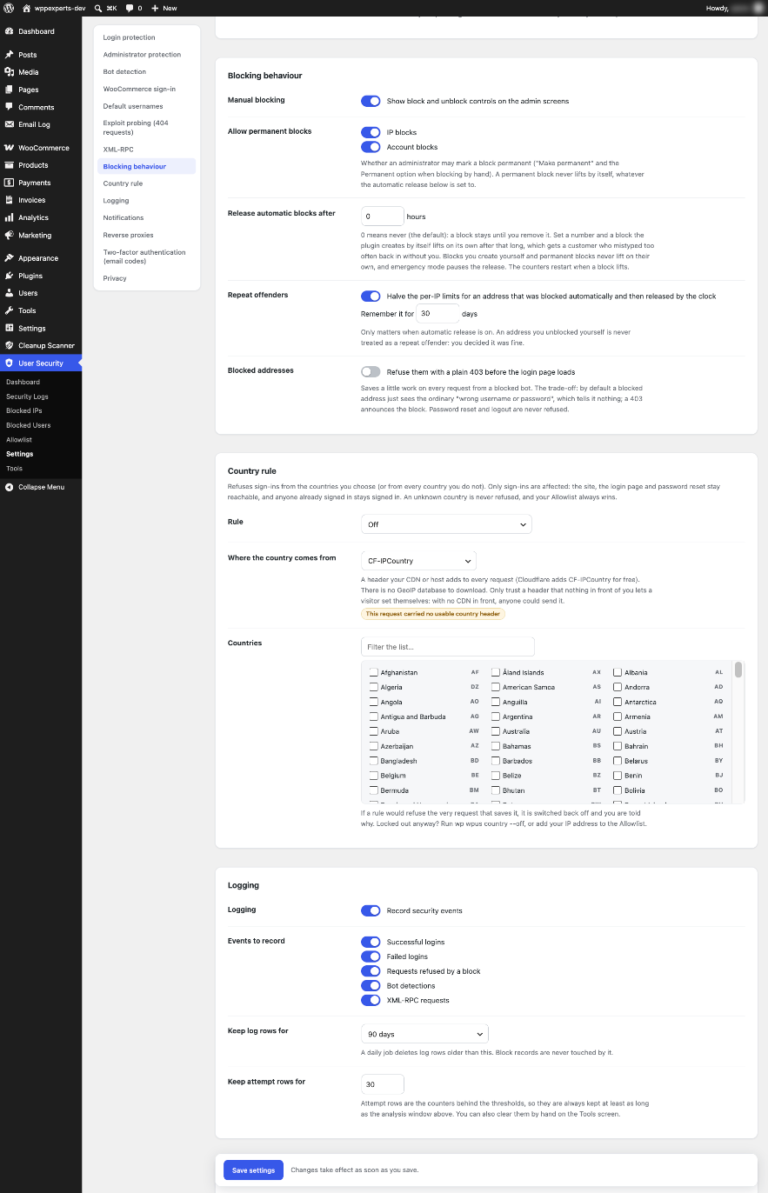
Task: Open Security Logs submenu link
Action: [27, 396]
